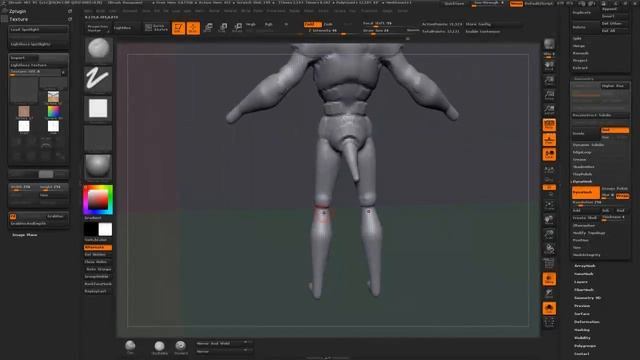Toggle the Zsub button
Image resolution: width=640 pixels, height=360 pixels.
pos(328,24)
